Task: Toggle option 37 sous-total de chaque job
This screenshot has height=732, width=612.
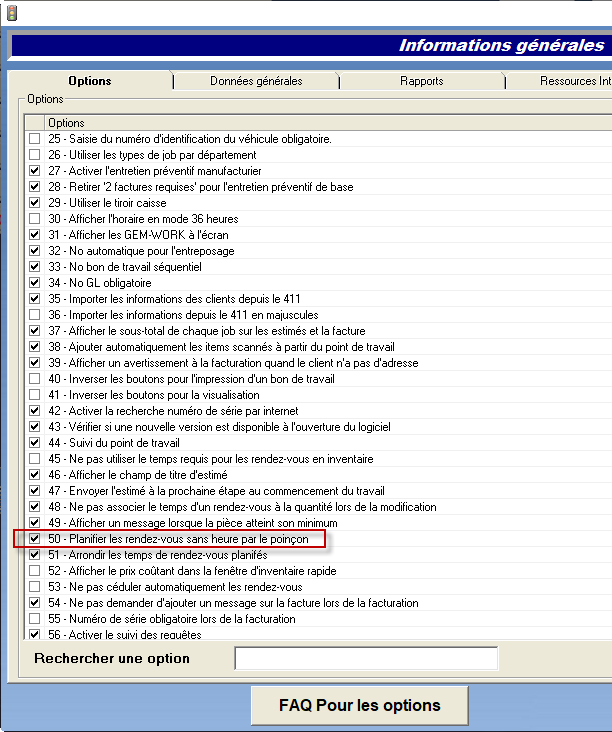Action: click(x=35, y=331)
